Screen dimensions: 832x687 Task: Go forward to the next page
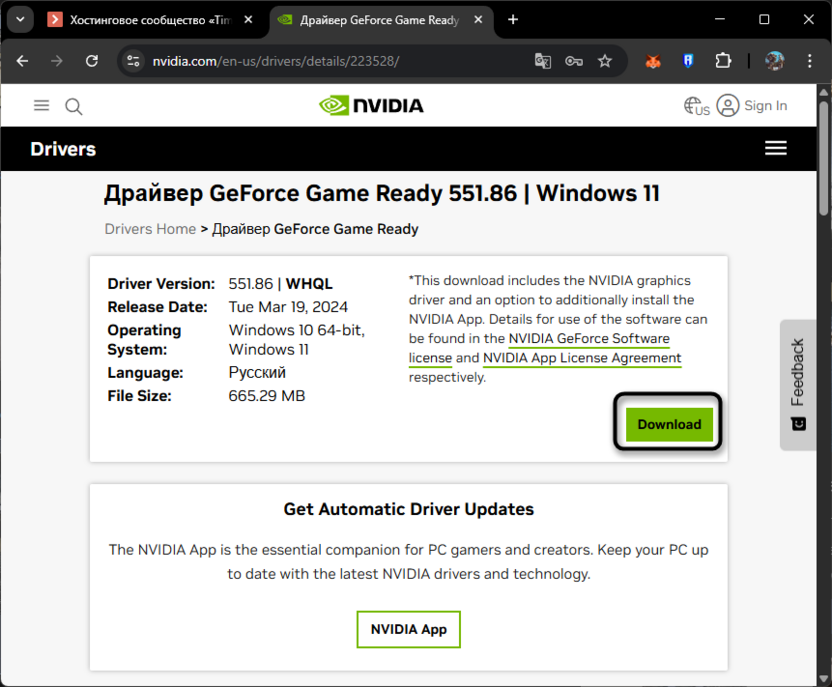[x=57, y=61]
